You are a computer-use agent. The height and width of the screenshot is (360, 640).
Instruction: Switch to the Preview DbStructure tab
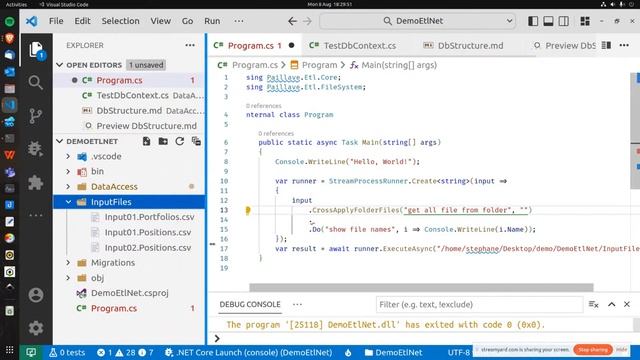click(565, 46)
